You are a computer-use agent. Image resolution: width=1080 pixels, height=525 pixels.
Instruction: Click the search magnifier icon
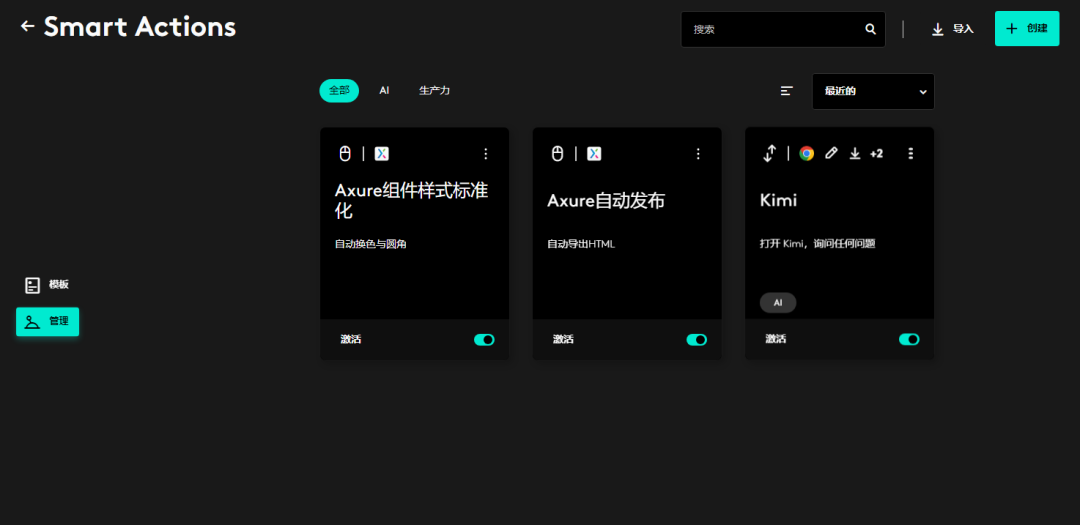(871, 29)
